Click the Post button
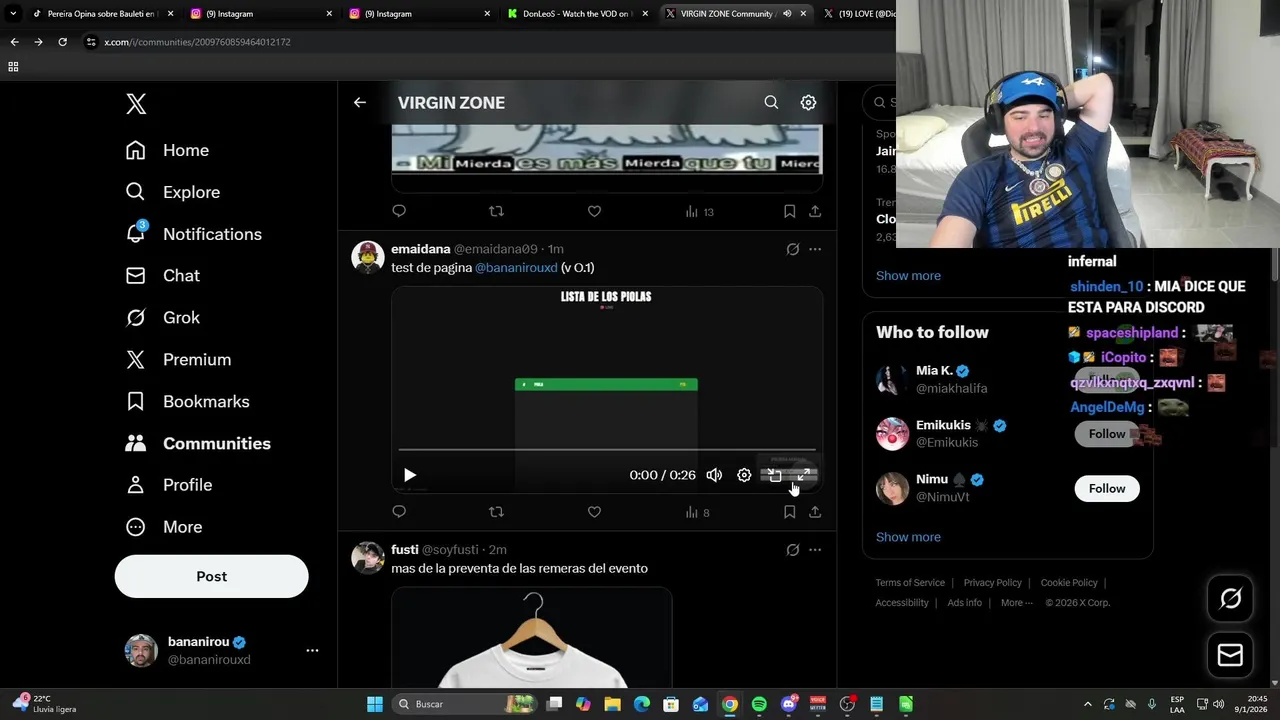This screenshot has width=1280, height=720. (211, 576)
